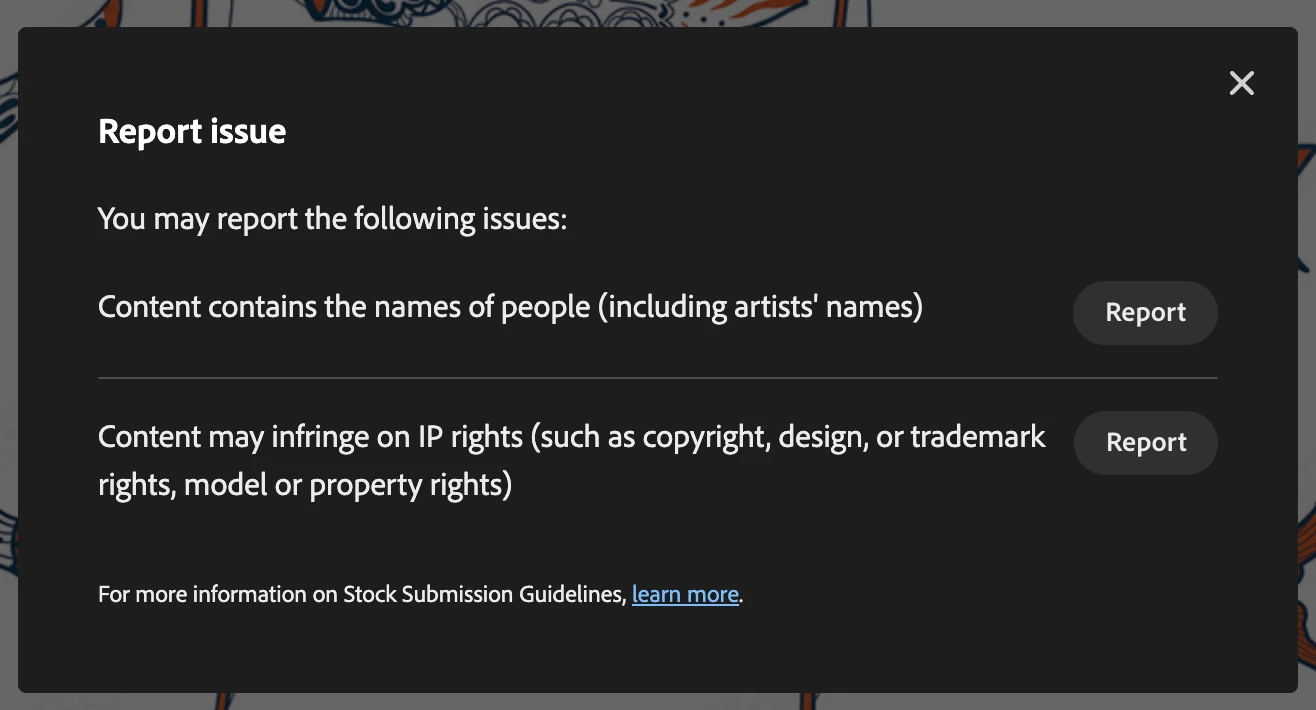
Task: Dismiss dialog with the X icon
Action: coord(1241,83)
